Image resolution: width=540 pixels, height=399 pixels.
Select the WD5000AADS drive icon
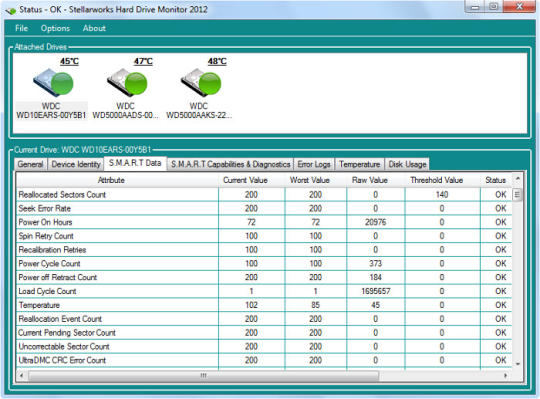click(x=127, y=84)
